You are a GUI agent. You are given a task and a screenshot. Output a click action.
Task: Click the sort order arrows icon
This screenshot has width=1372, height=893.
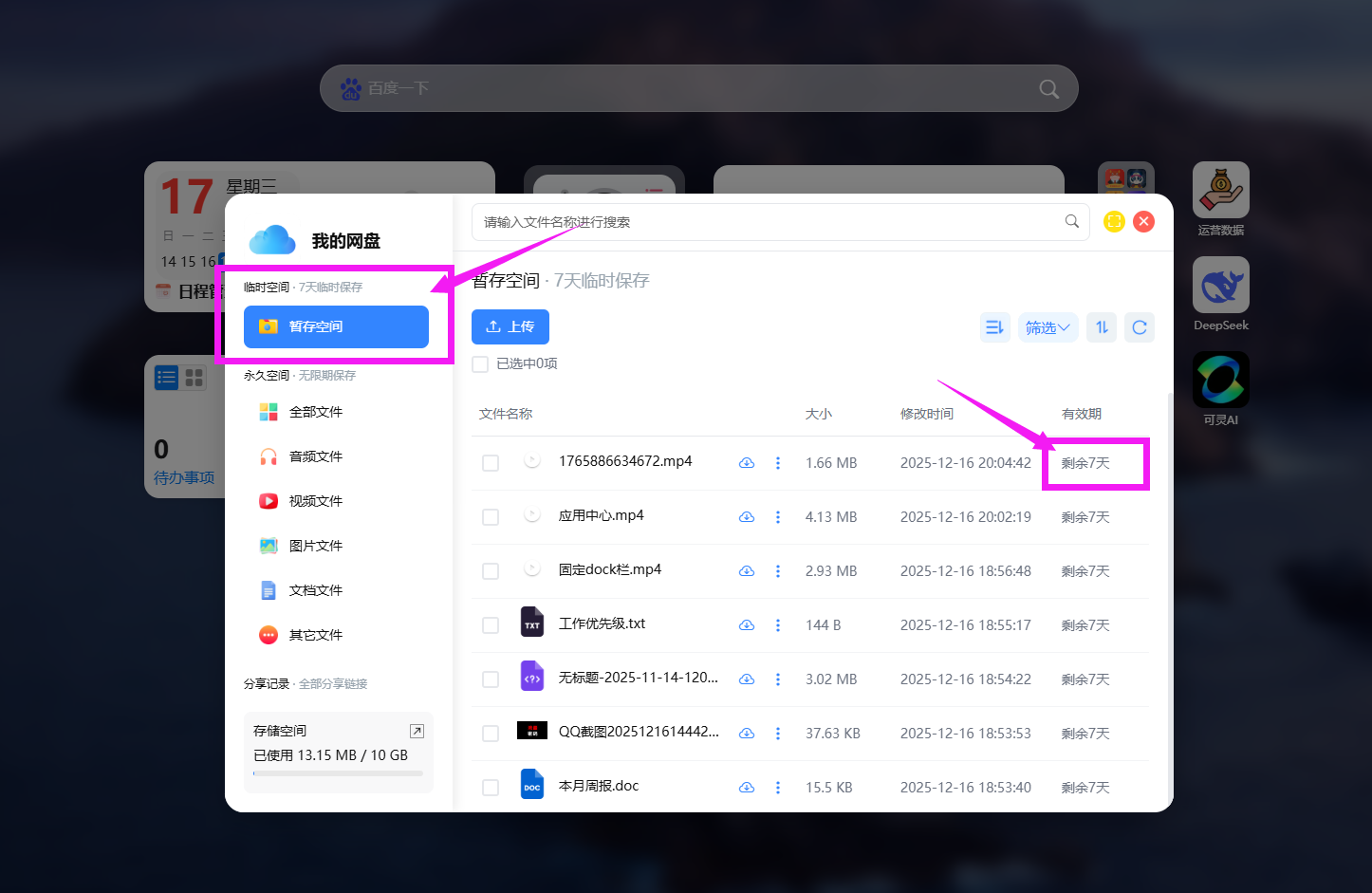pos(1101,327)
